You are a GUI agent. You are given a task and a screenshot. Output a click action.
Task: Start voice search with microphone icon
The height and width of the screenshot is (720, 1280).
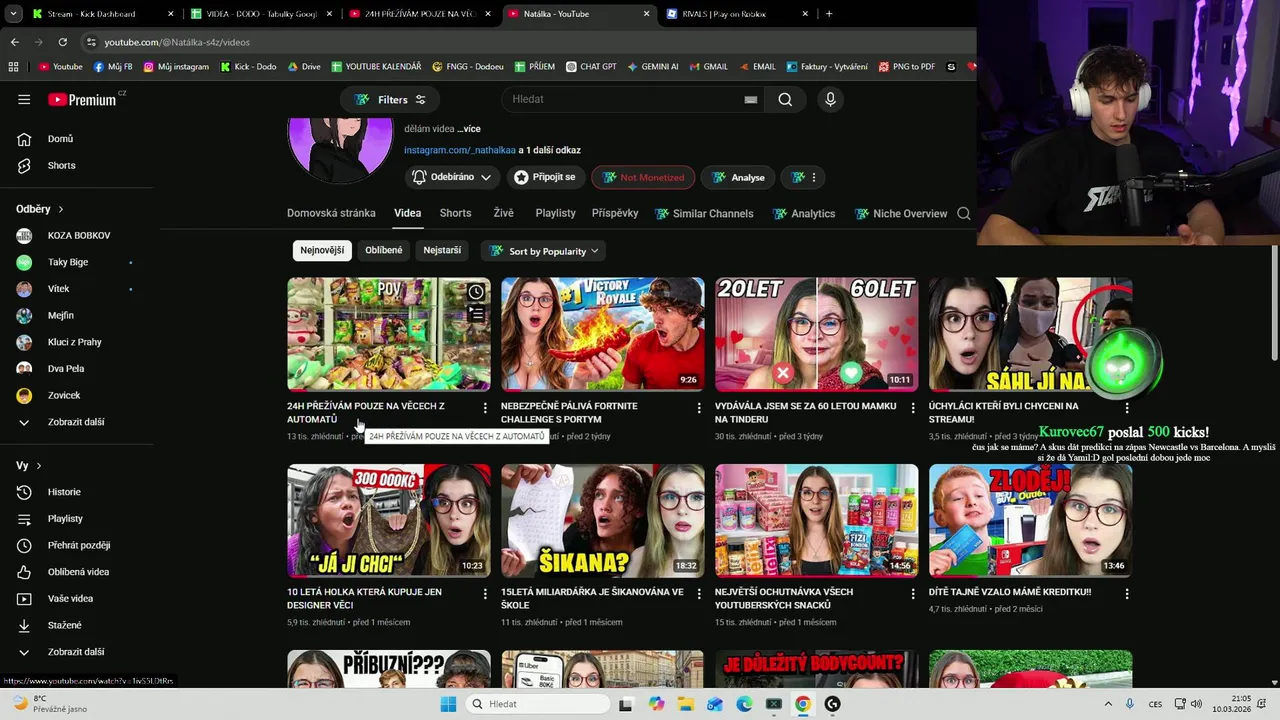point(830,99)
